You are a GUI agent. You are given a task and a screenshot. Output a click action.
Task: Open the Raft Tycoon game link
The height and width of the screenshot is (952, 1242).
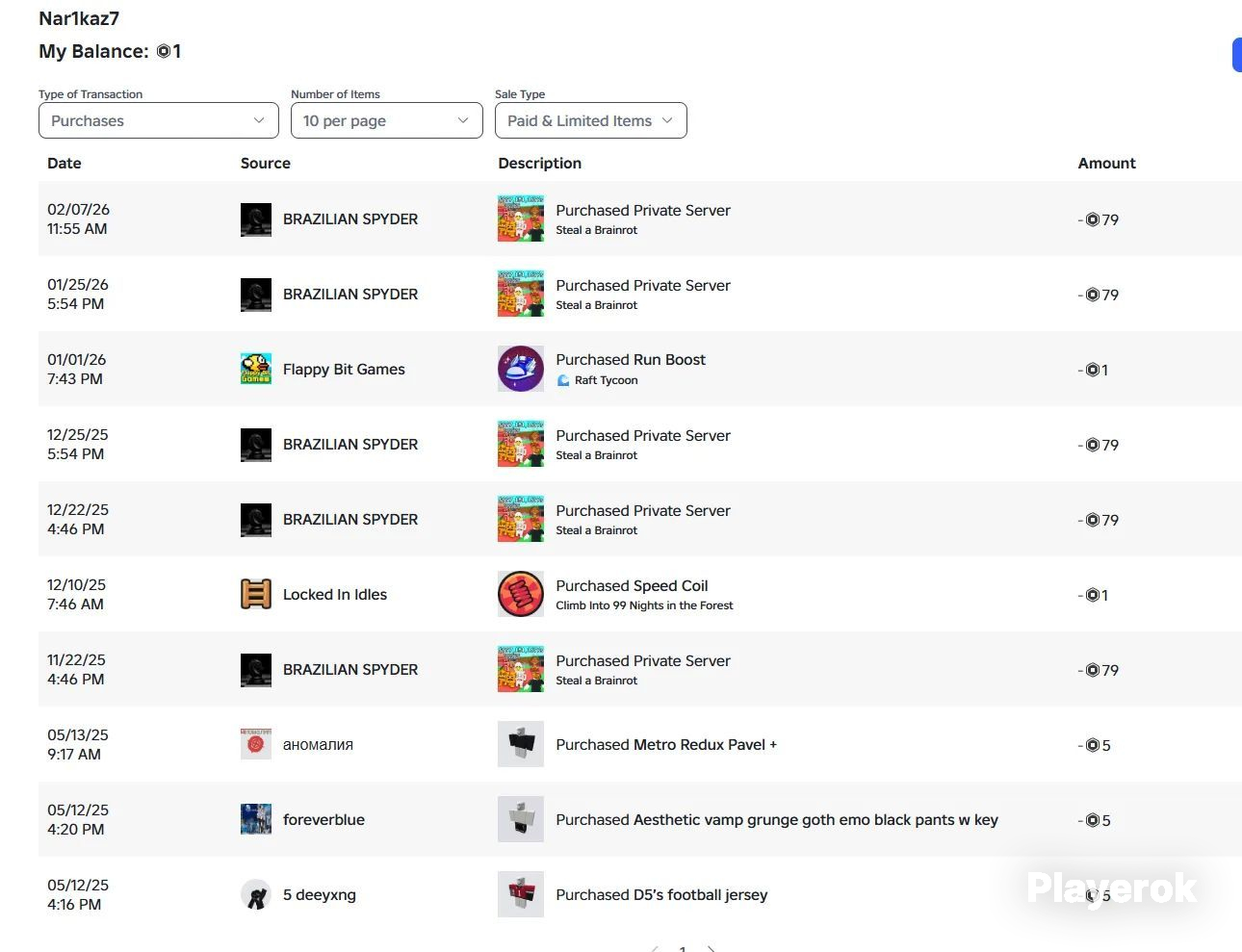click(x=607, y=380)
